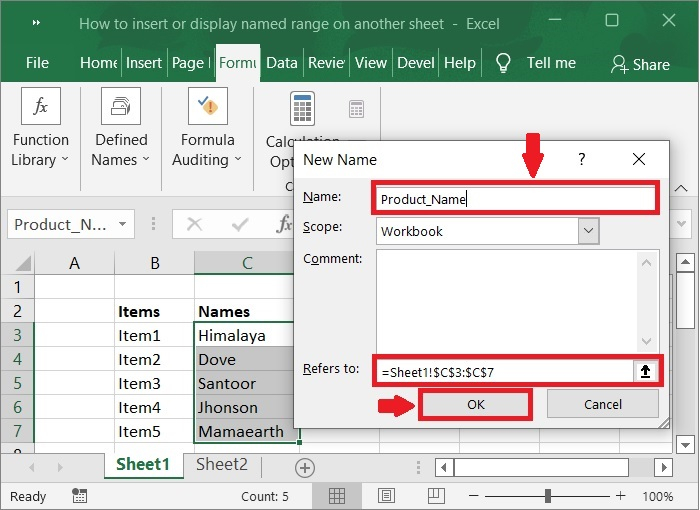Open the Review tab
Viewport: 700px width, 510px height.
[x=326, y=63]
